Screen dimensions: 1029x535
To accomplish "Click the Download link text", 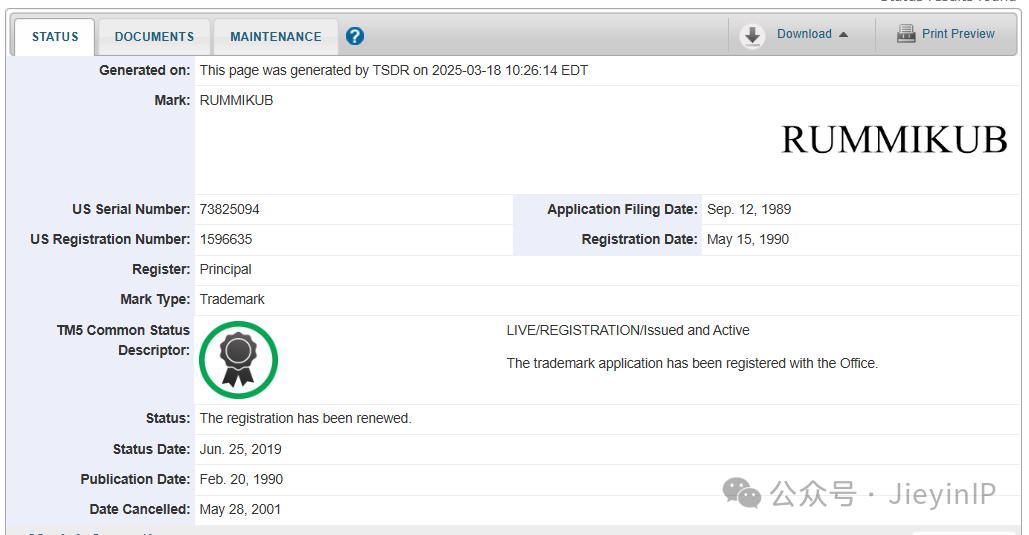I will click(x=804, y=33).
